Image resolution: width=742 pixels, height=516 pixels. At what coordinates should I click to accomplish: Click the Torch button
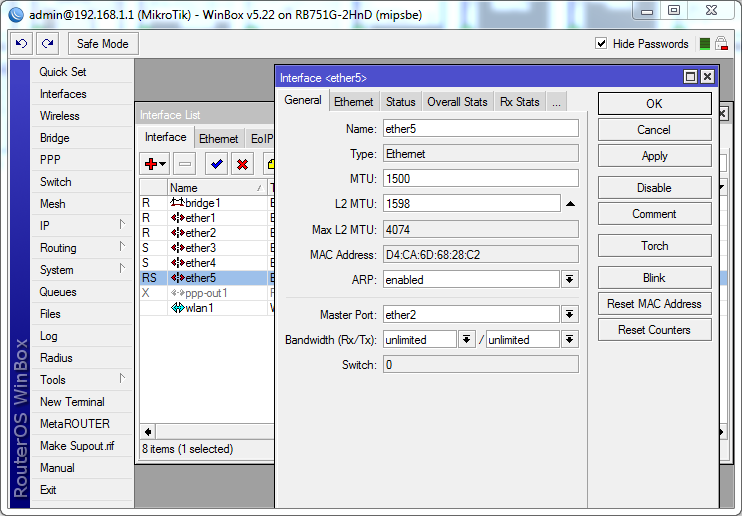click(x=654, y=246)
